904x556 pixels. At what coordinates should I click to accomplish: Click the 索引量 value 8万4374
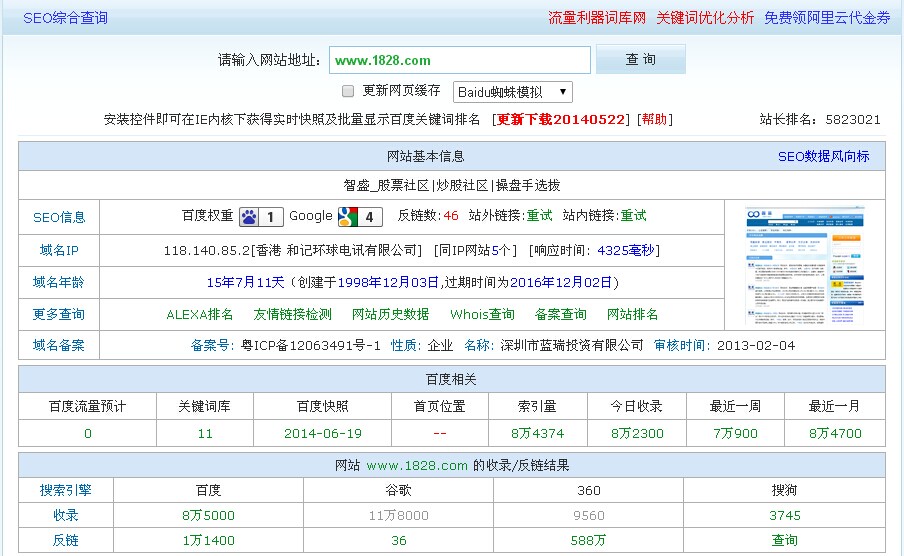coord(537,434)
